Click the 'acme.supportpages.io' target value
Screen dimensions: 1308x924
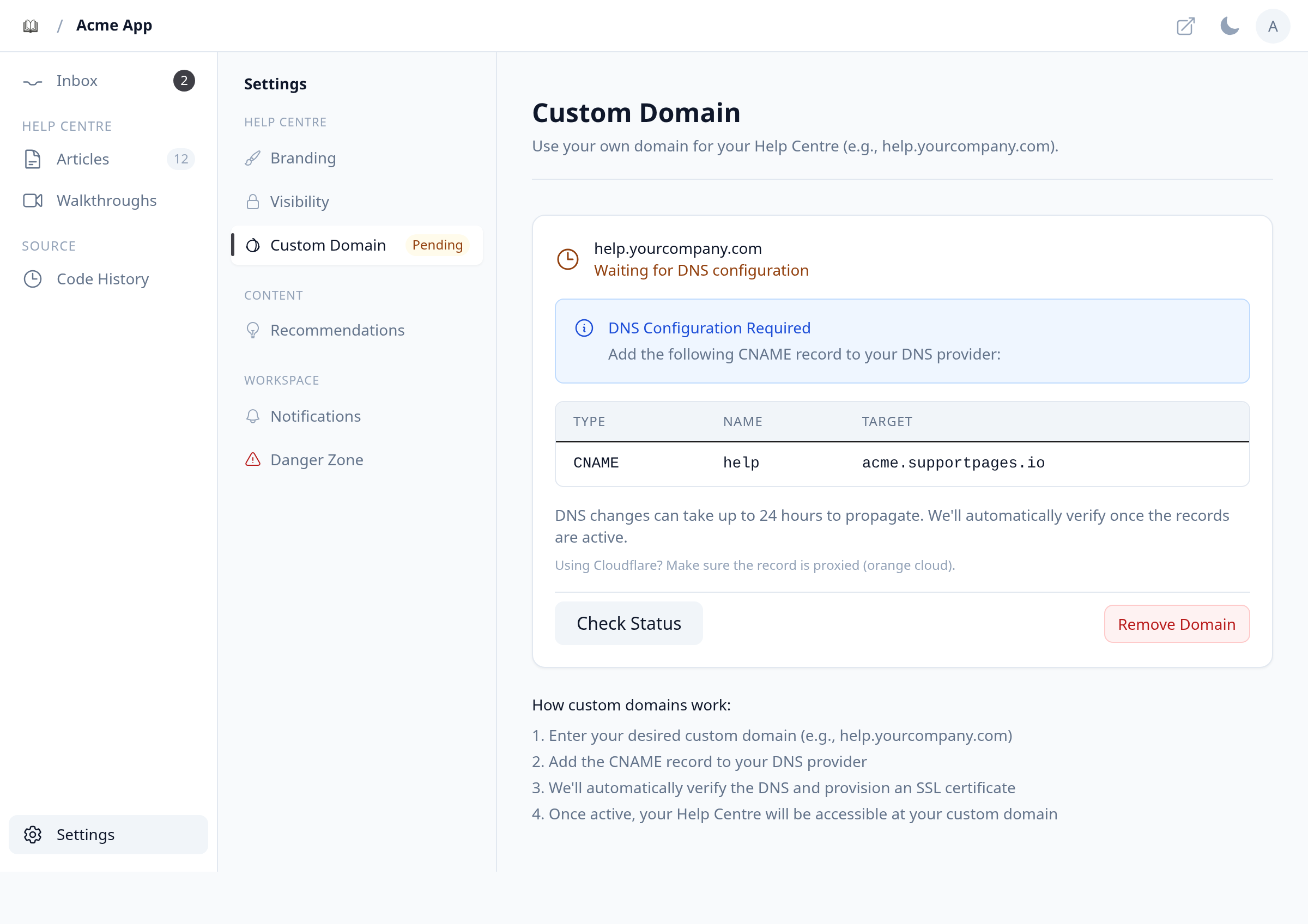coord(953,463)
